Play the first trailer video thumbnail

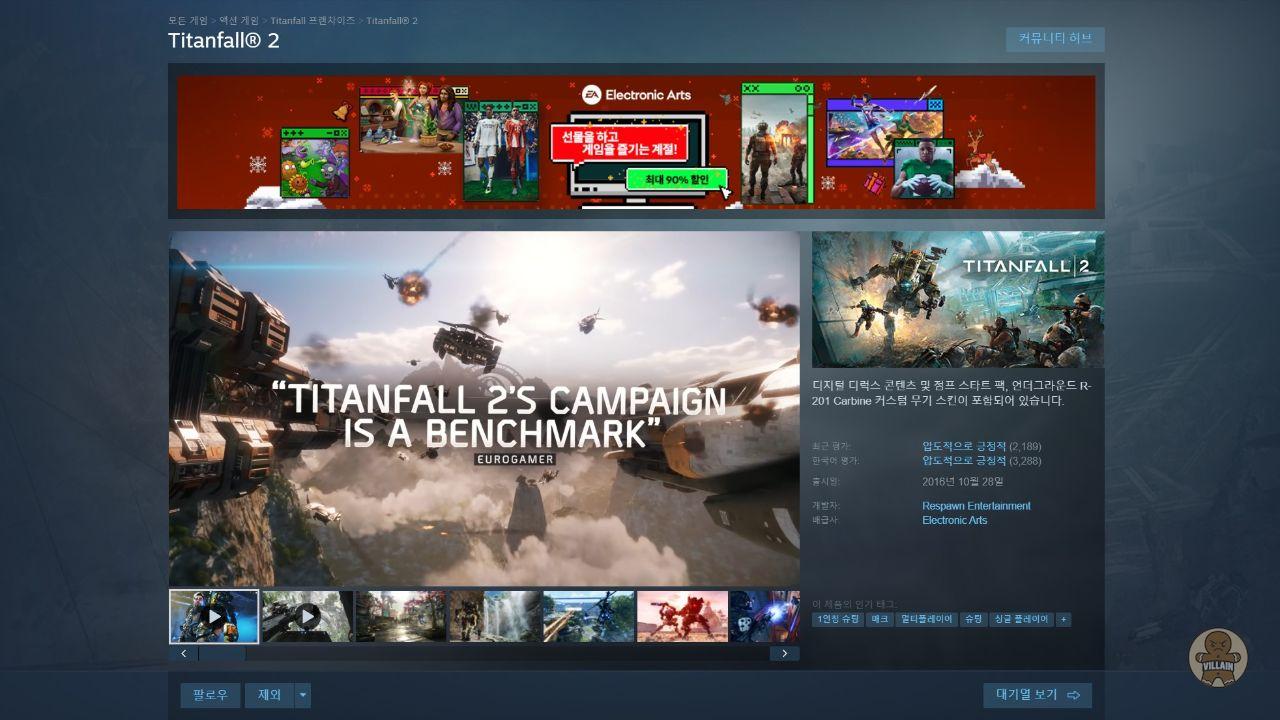(x=214, y=616)
